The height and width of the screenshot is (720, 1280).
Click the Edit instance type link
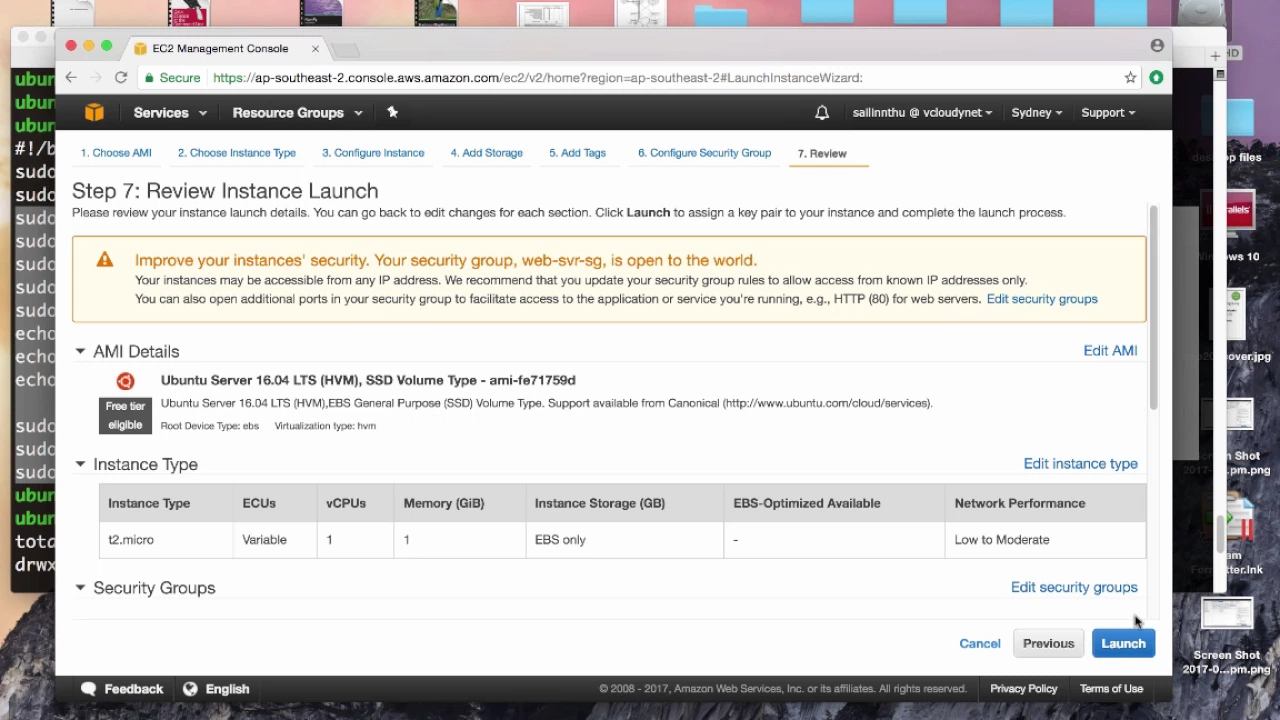pyautogui.click(x=1080, y=464)
